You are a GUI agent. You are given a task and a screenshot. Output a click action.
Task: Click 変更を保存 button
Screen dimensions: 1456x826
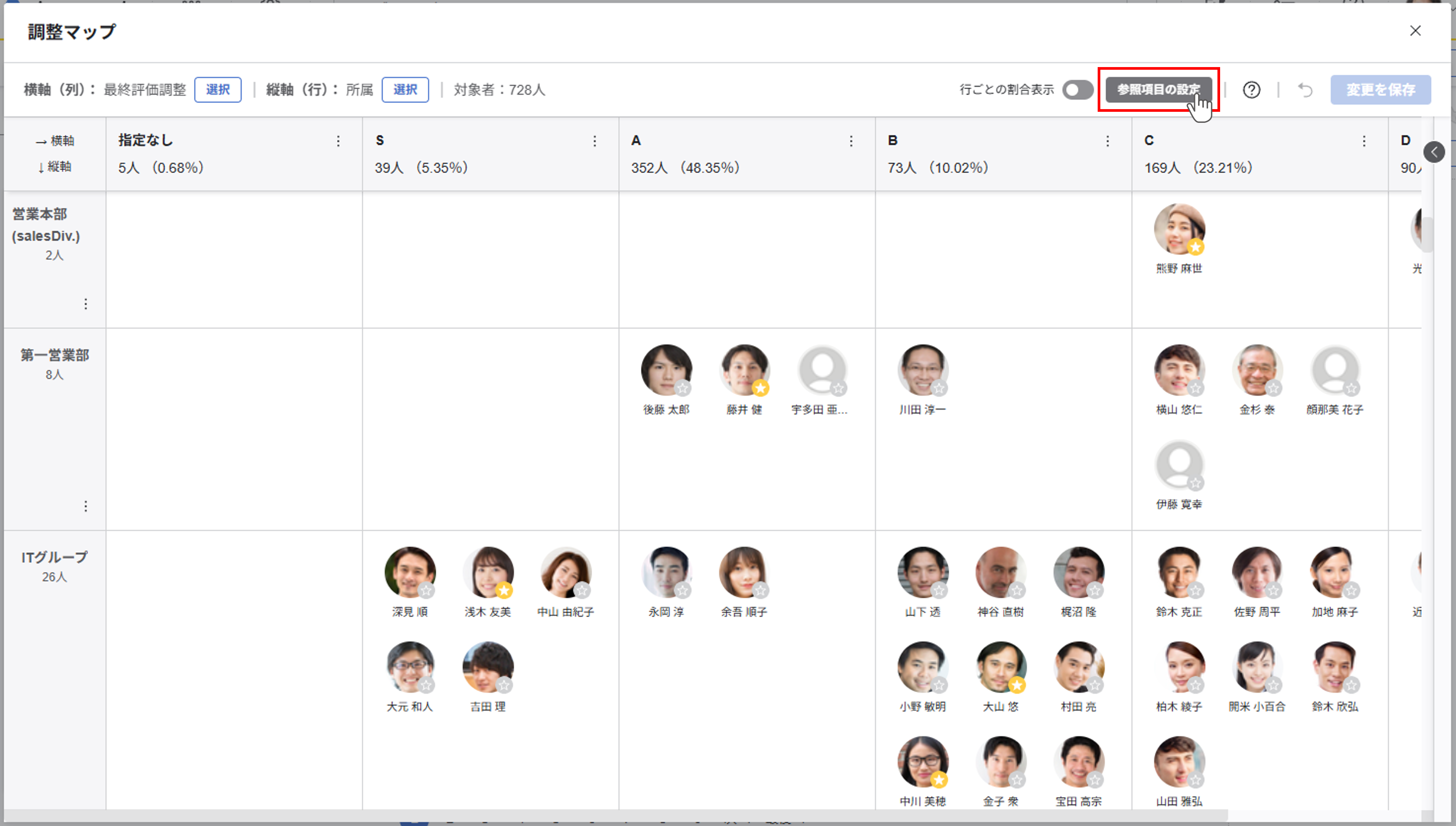tap(1380, 90)
